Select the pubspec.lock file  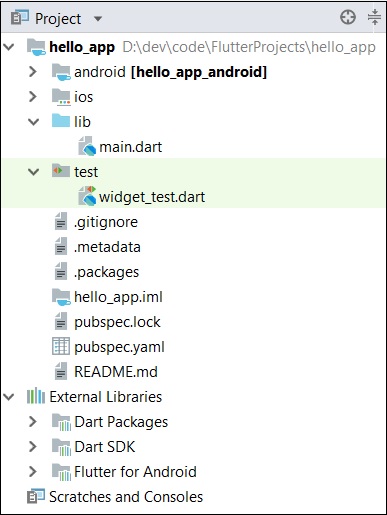(x=117, y=322)
